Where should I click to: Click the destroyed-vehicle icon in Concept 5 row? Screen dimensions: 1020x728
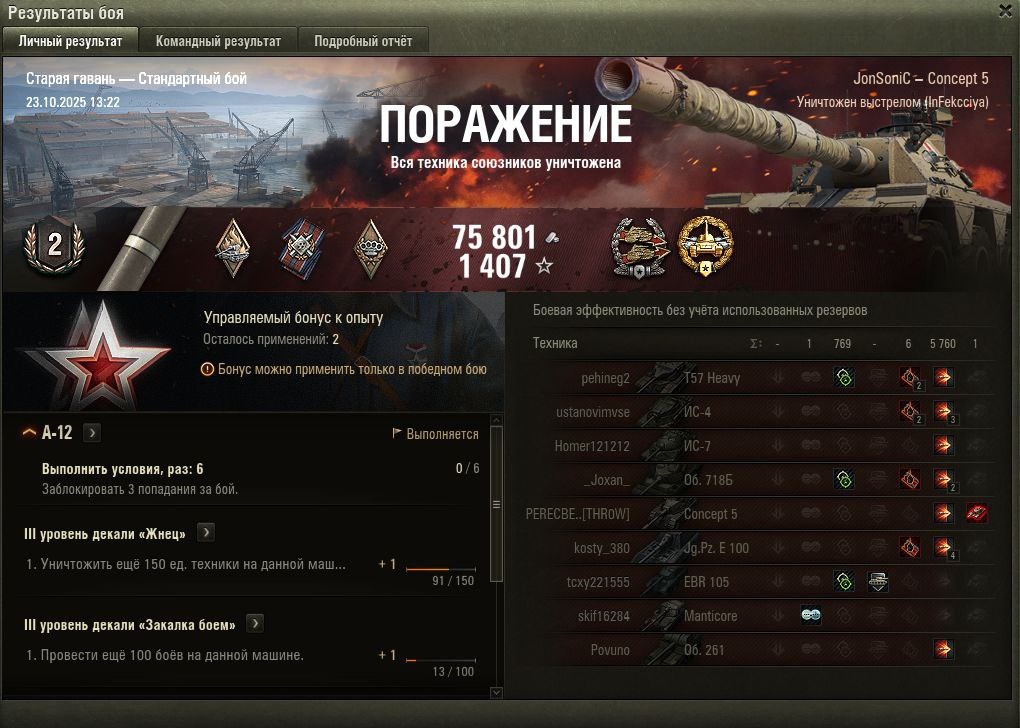976,513
